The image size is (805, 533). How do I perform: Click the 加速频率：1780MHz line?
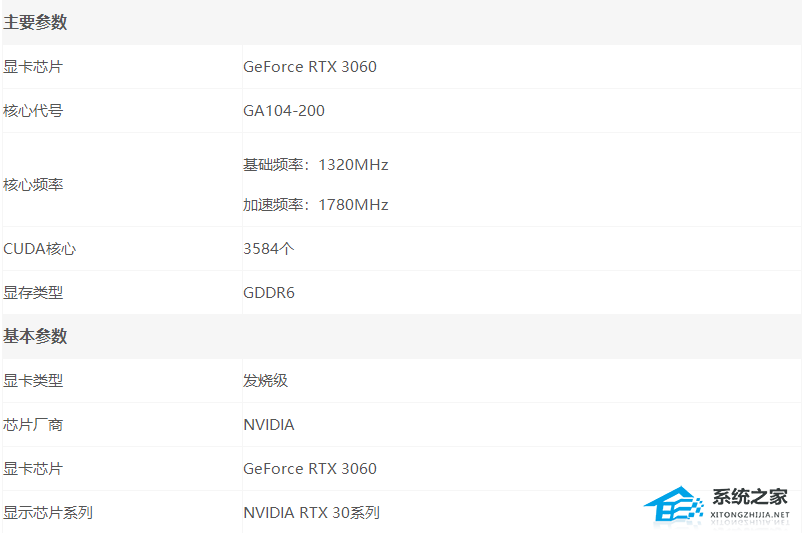315,205
